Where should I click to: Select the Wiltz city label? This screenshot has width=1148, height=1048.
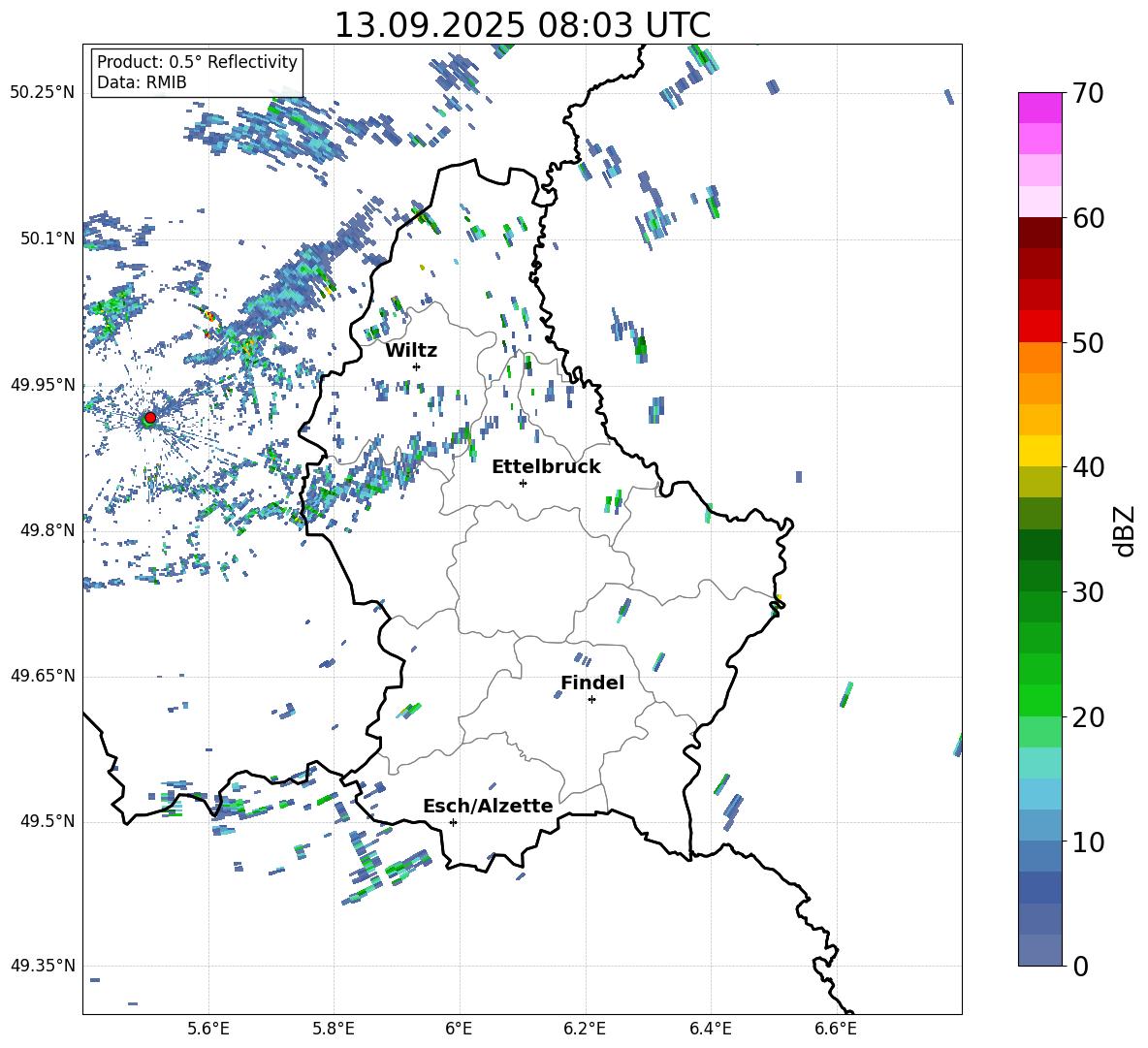[x=411, y=350]
